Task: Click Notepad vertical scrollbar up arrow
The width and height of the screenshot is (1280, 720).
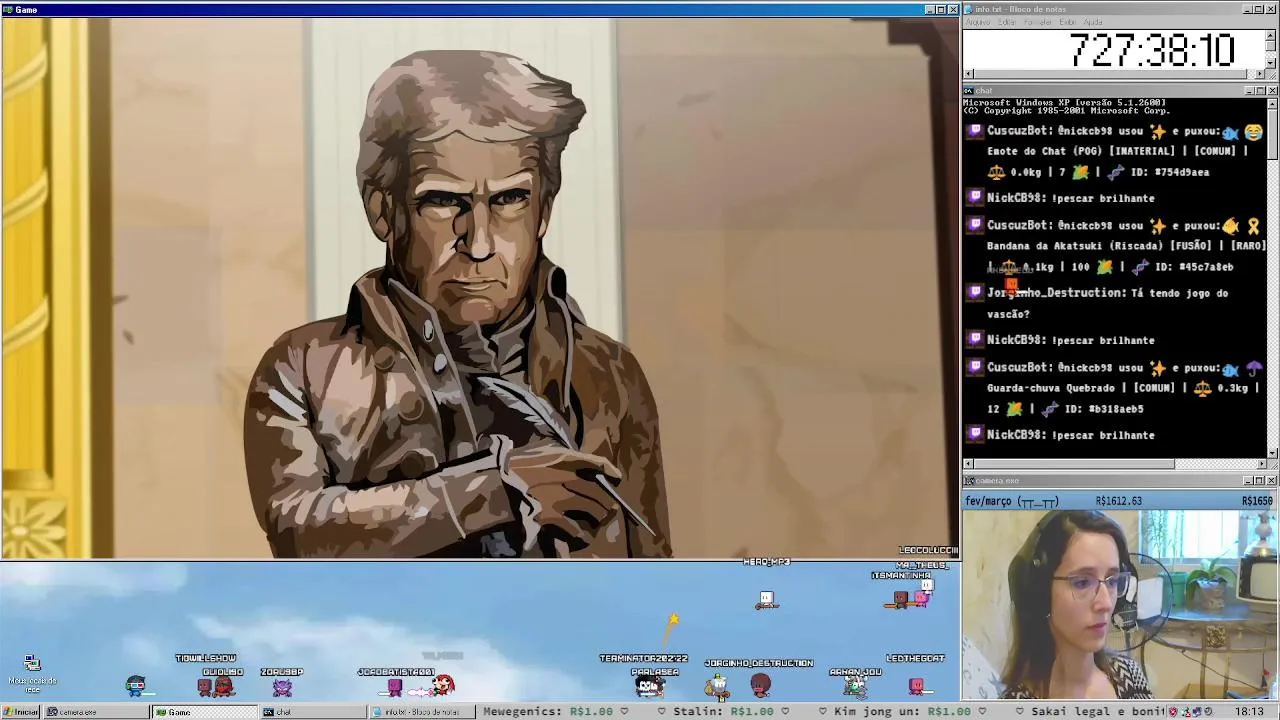Action: [1271, 35]
